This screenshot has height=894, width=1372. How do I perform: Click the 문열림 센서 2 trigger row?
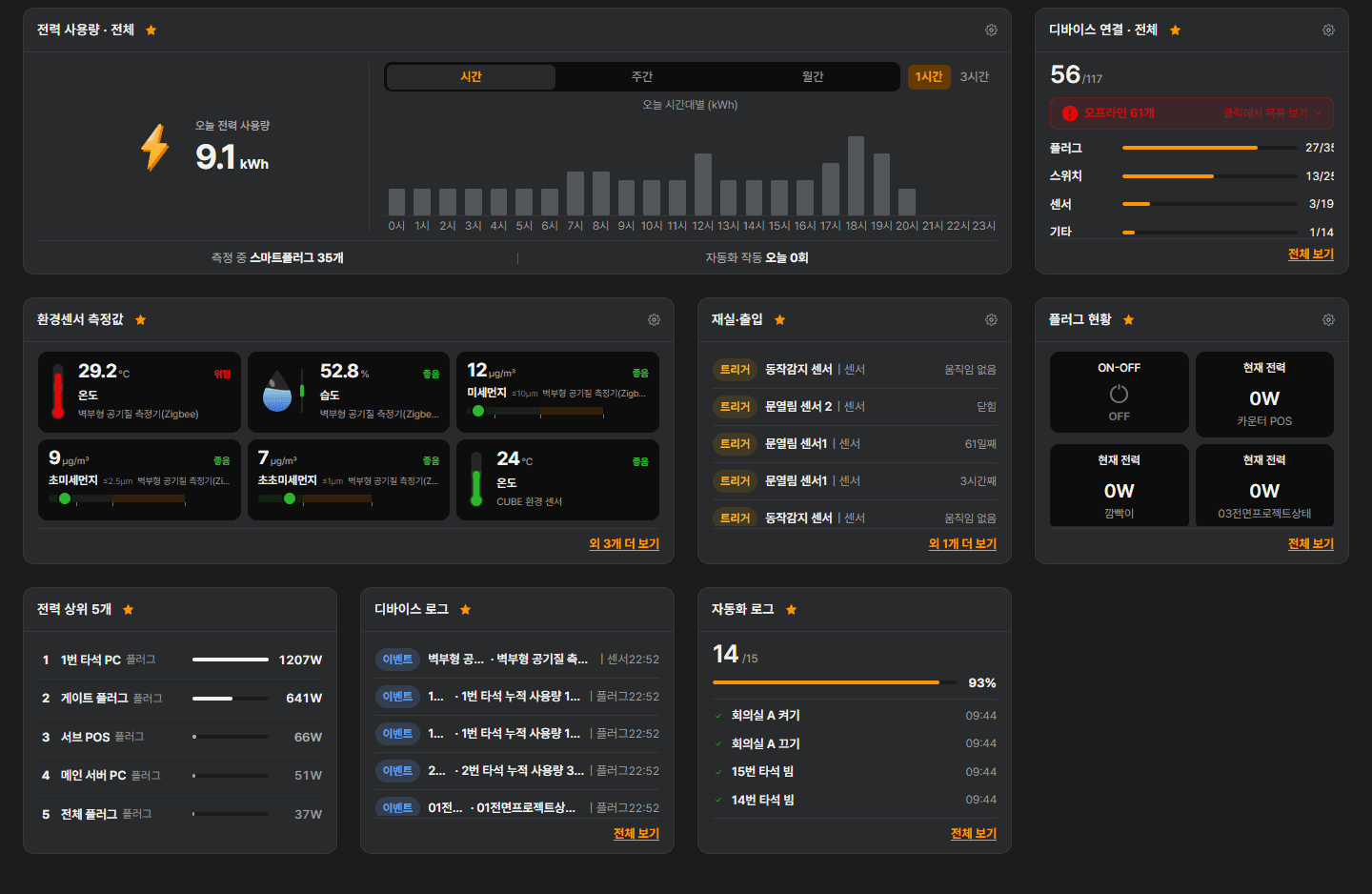[x=855, y=407]
